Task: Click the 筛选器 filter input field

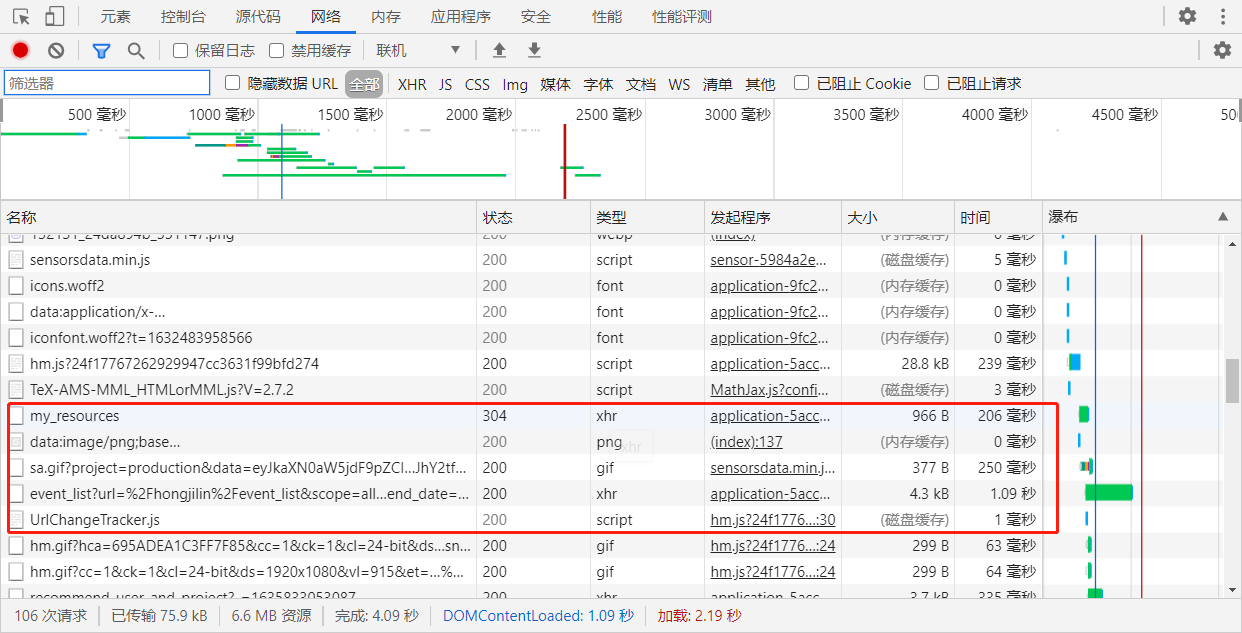Action: (107, 83)
